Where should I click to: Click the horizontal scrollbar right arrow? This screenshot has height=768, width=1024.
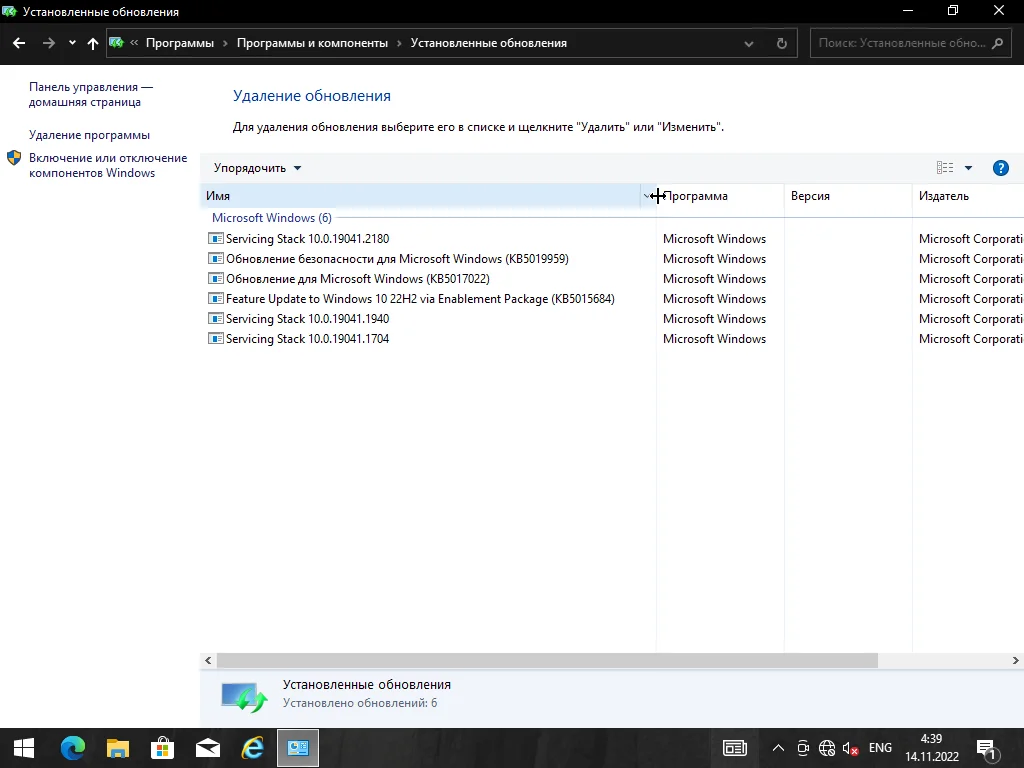click(x=1016, y=660)
